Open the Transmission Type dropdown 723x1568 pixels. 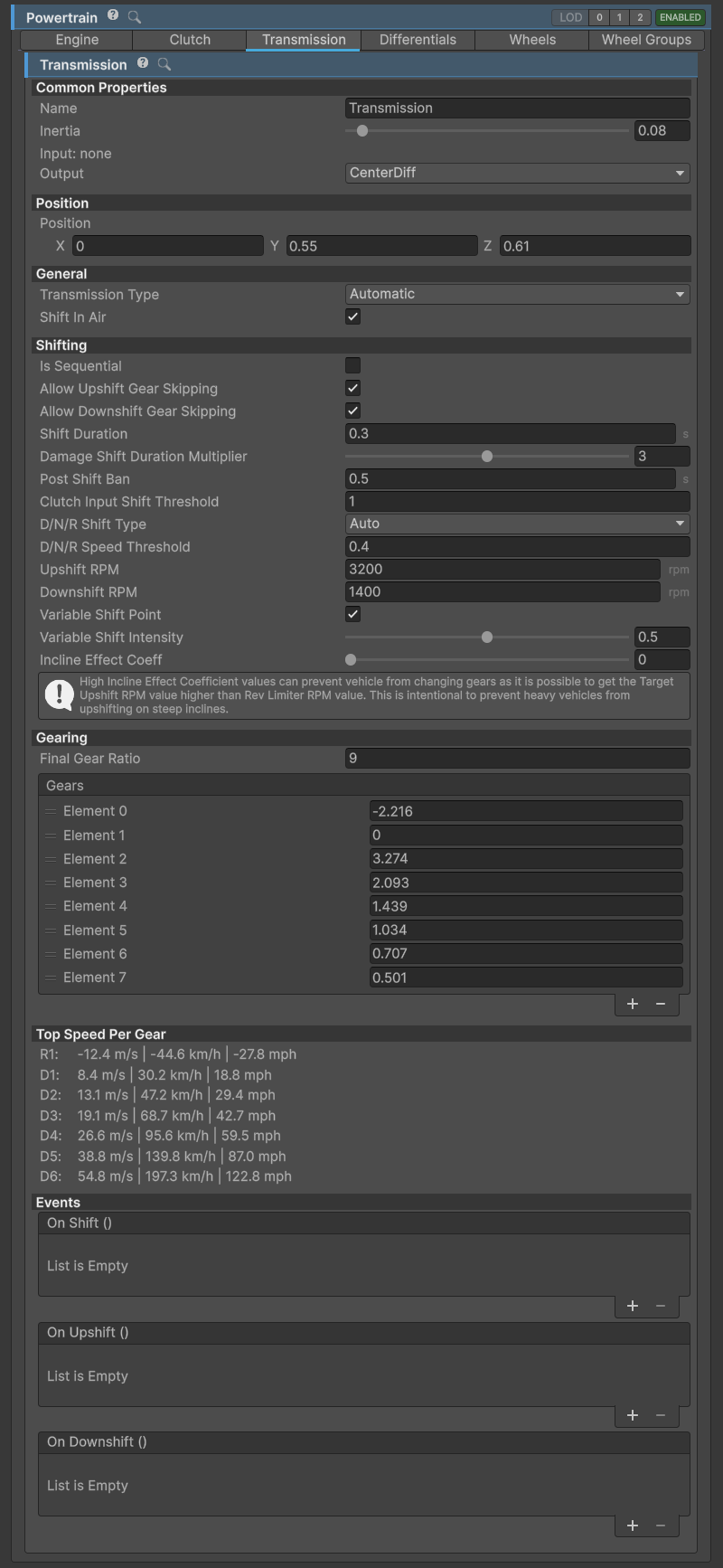(x=517, y=294)
